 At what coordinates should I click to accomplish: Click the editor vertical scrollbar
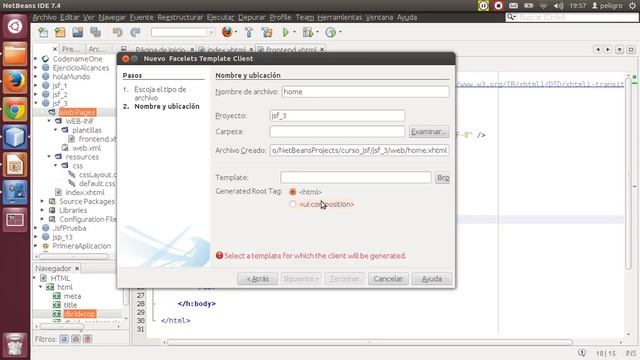tap(629, 173)
